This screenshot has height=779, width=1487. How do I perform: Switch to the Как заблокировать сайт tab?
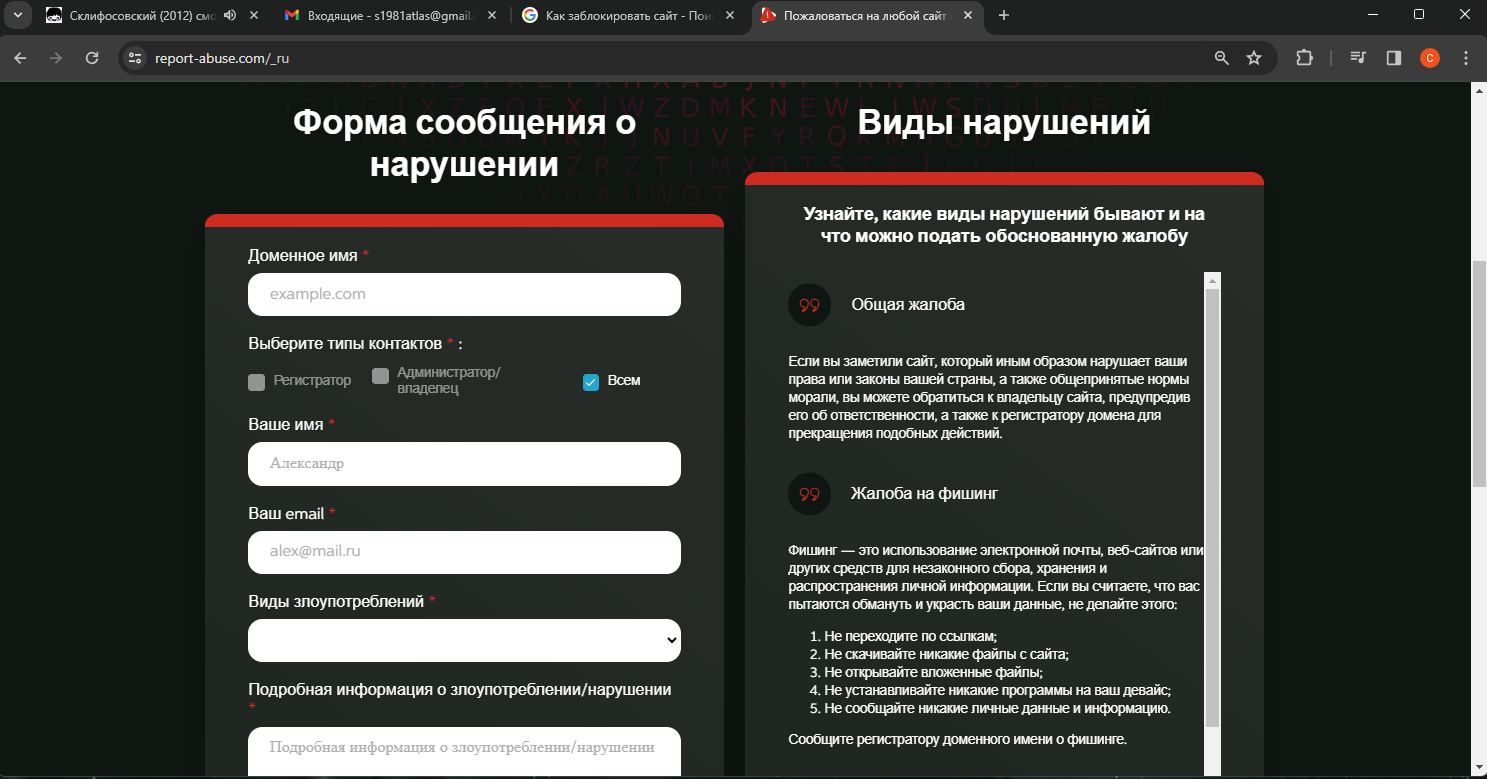coord(630,15)
